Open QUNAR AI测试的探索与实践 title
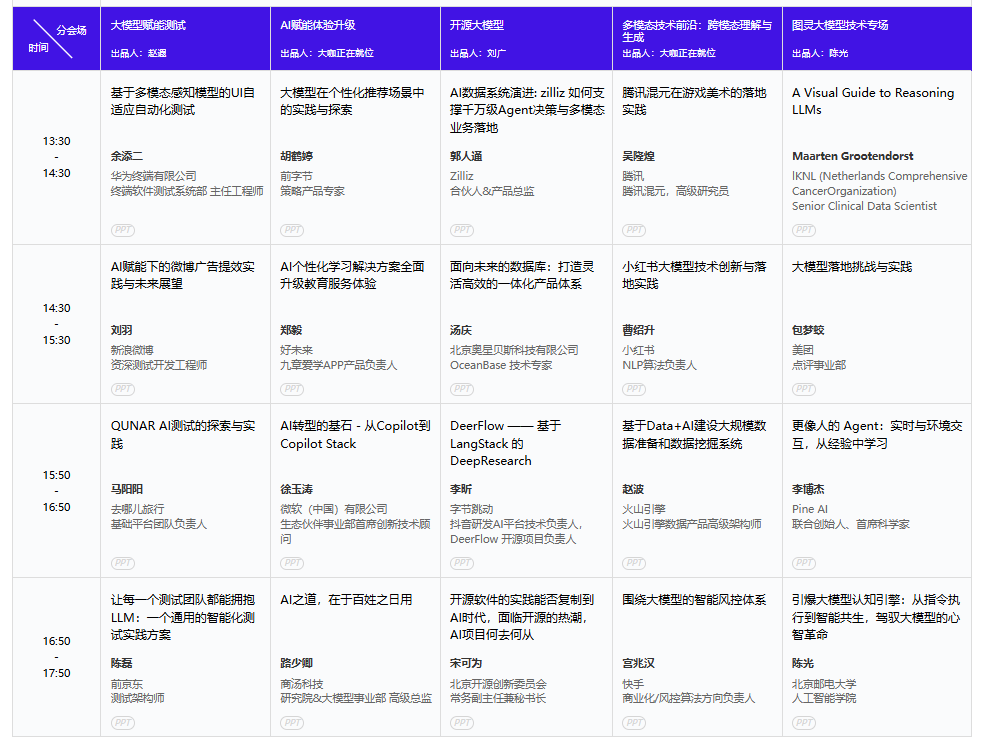981x745 pixels. pos(183,435)
